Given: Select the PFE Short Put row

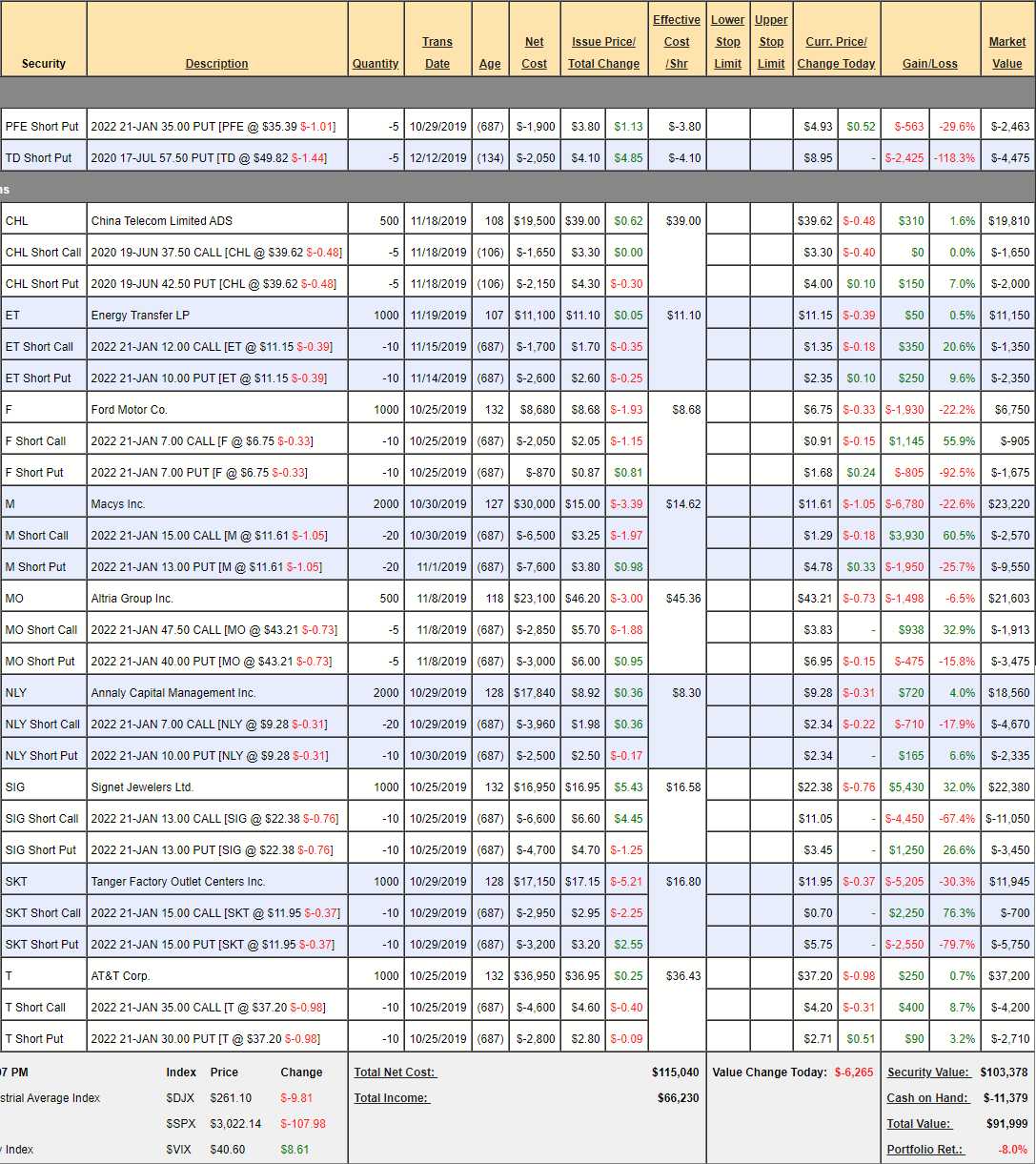Looking at the screenshot, I should tap(43, 127).
